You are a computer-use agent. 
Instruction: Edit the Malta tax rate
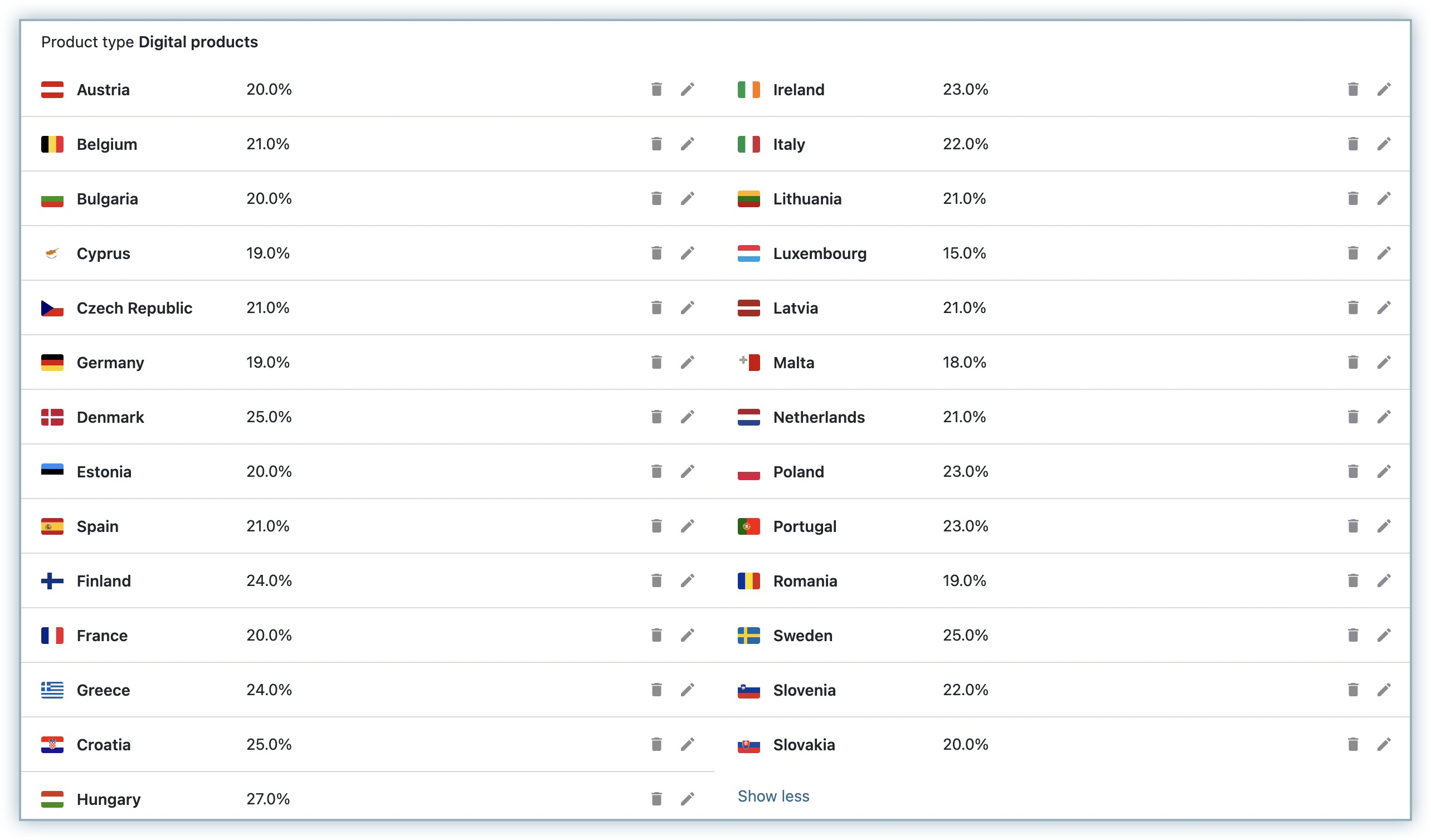(1384, 362)
